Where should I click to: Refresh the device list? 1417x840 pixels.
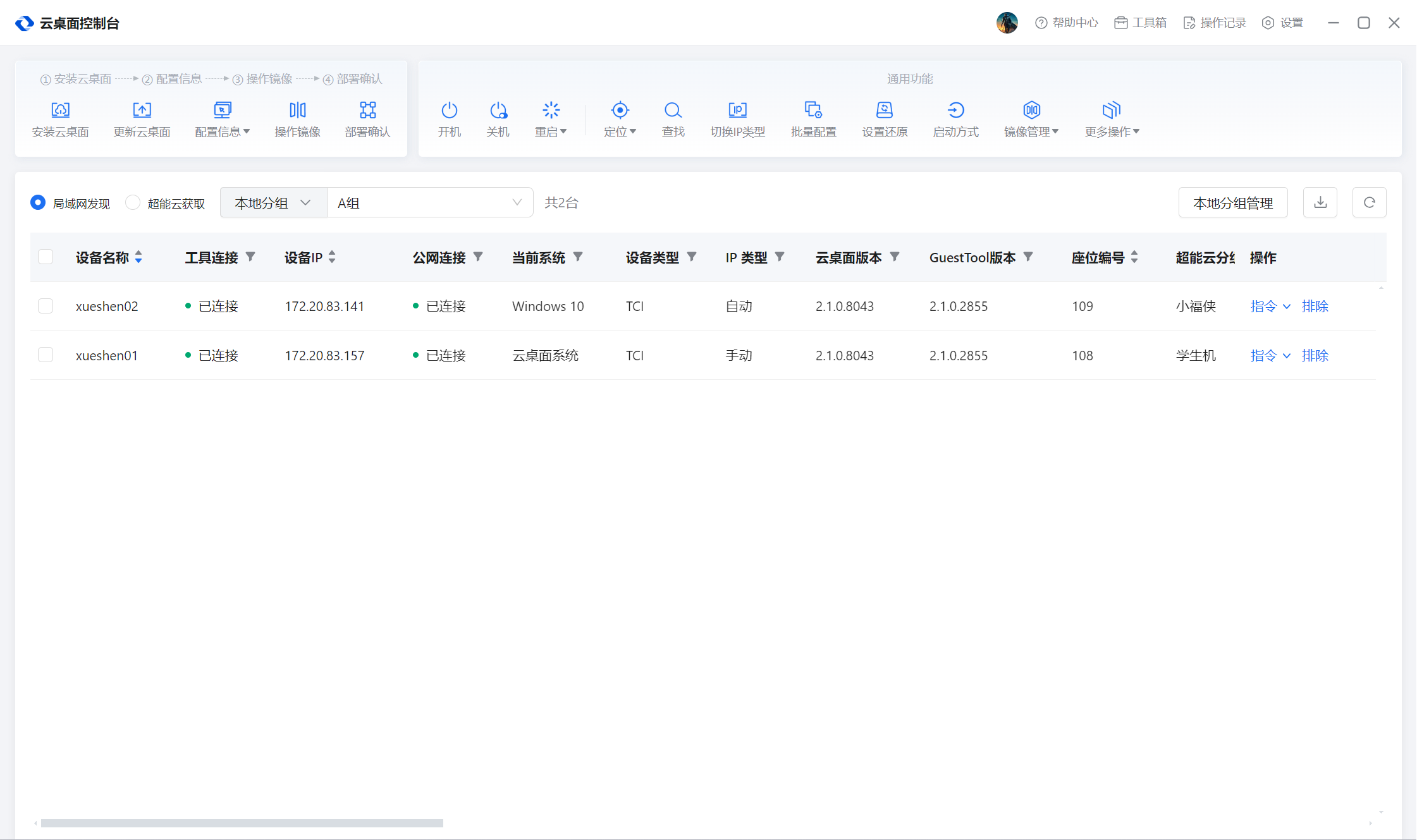click(1370, 202)
